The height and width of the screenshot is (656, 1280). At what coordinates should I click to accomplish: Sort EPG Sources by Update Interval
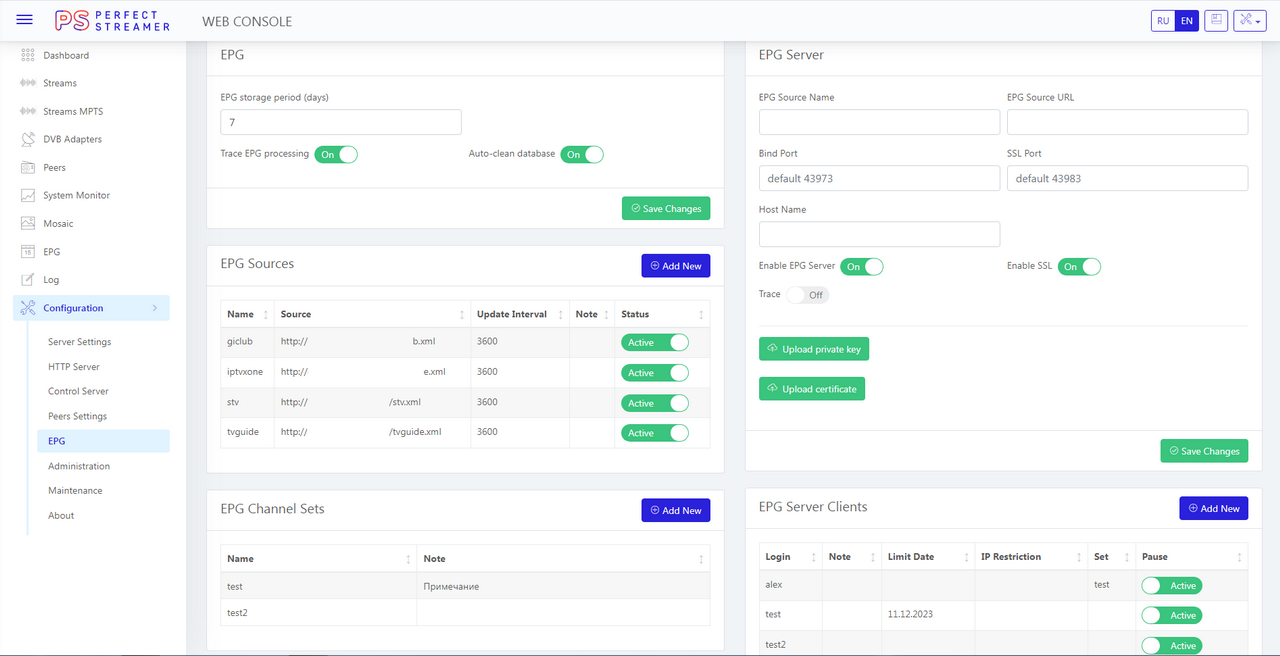pos(519,314)
